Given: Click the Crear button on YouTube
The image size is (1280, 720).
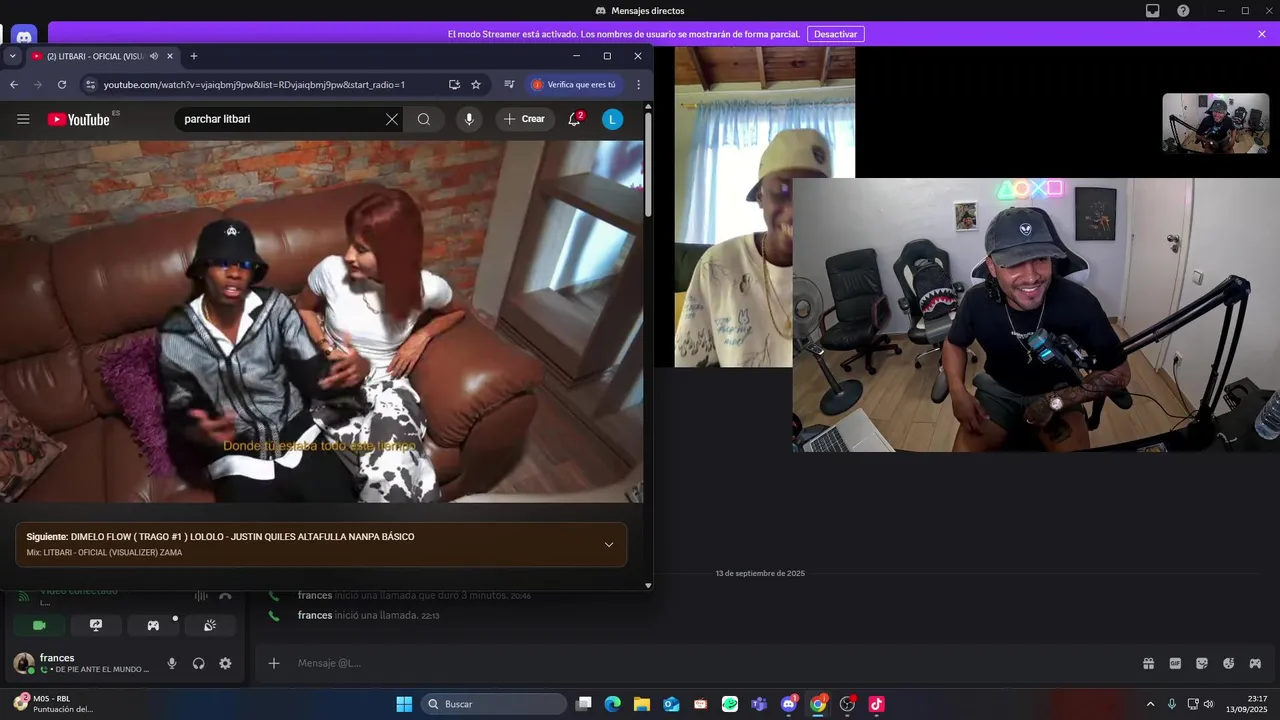Looking at the screenshot, I should coord(525,119).
